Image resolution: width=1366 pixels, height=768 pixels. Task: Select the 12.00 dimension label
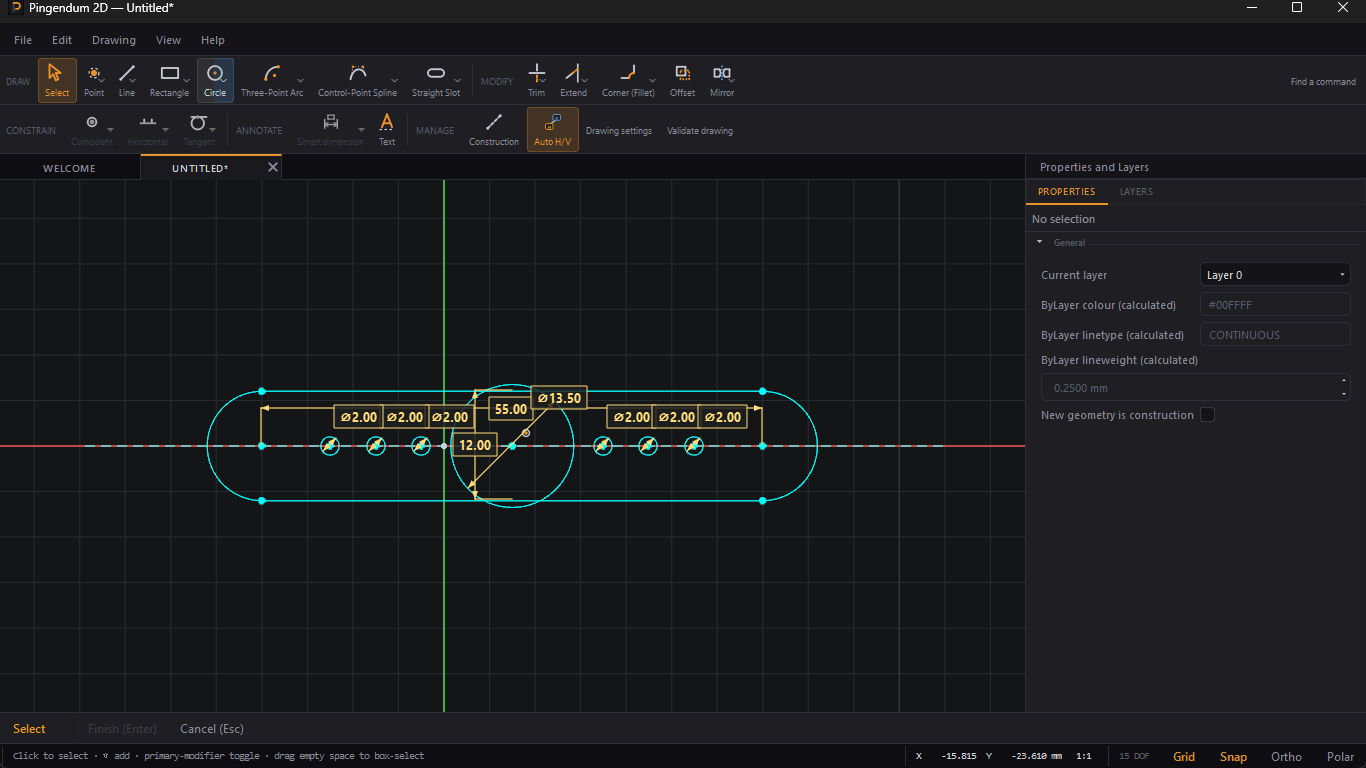click(x=475, y=445)
